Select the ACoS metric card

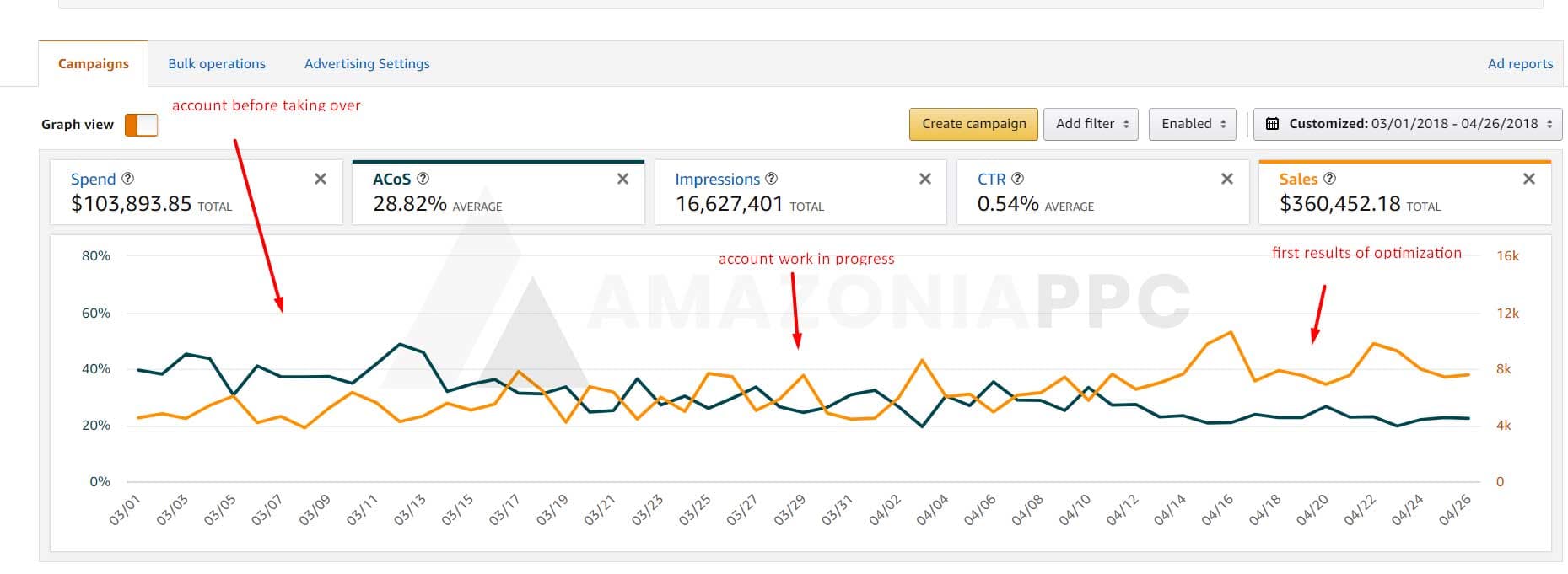click(498, 193)
